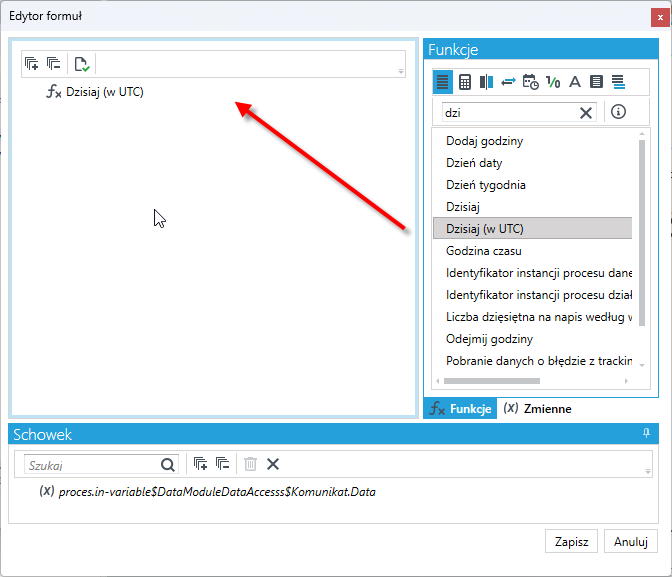Open formula toolbar overflow arrow
This screenshot has height=577, width=672.
click(401, 72)
